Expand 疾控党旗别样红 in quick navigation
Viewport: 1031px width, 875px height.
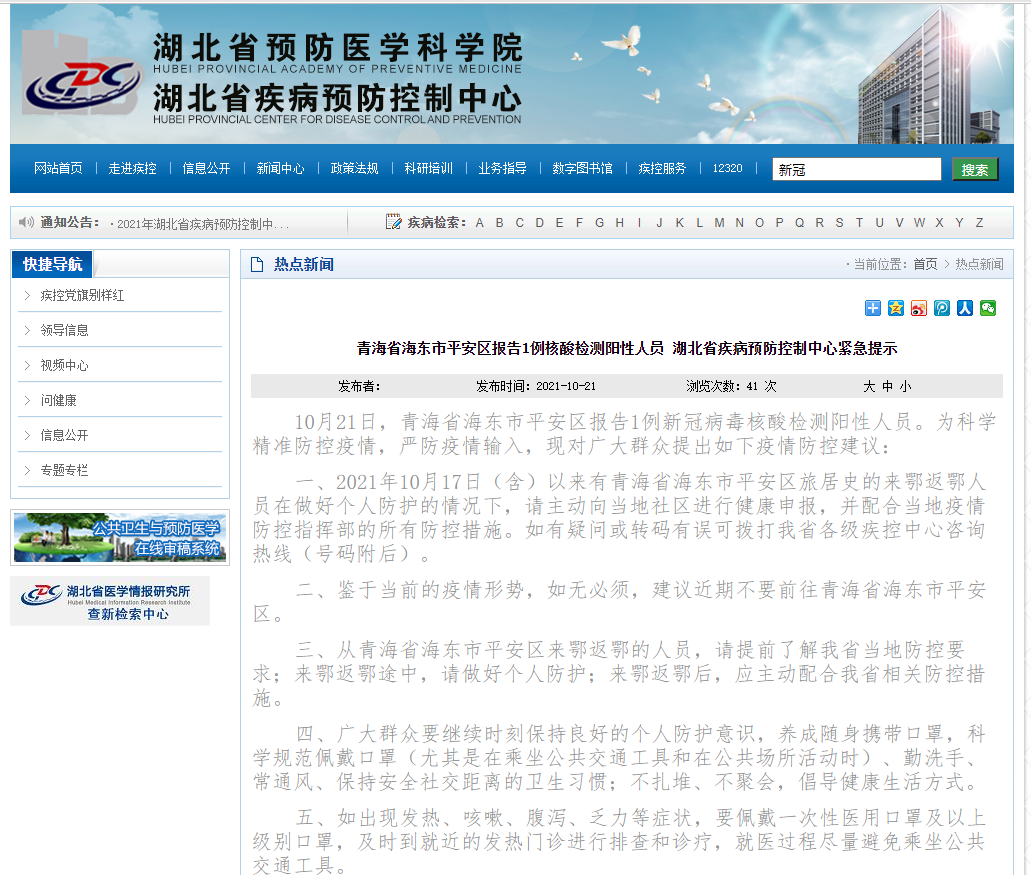click(82, 296)
